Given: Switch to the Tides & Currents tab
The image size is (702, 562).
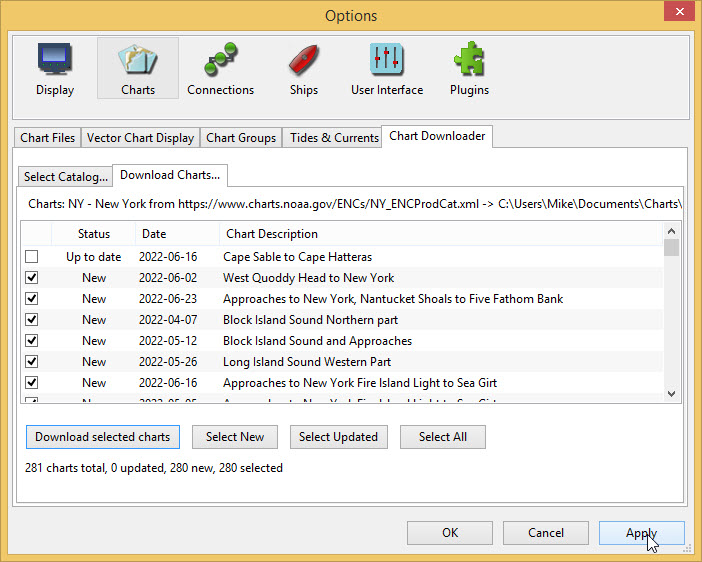Looking at the screenshot, I should (x=334, y=138).
